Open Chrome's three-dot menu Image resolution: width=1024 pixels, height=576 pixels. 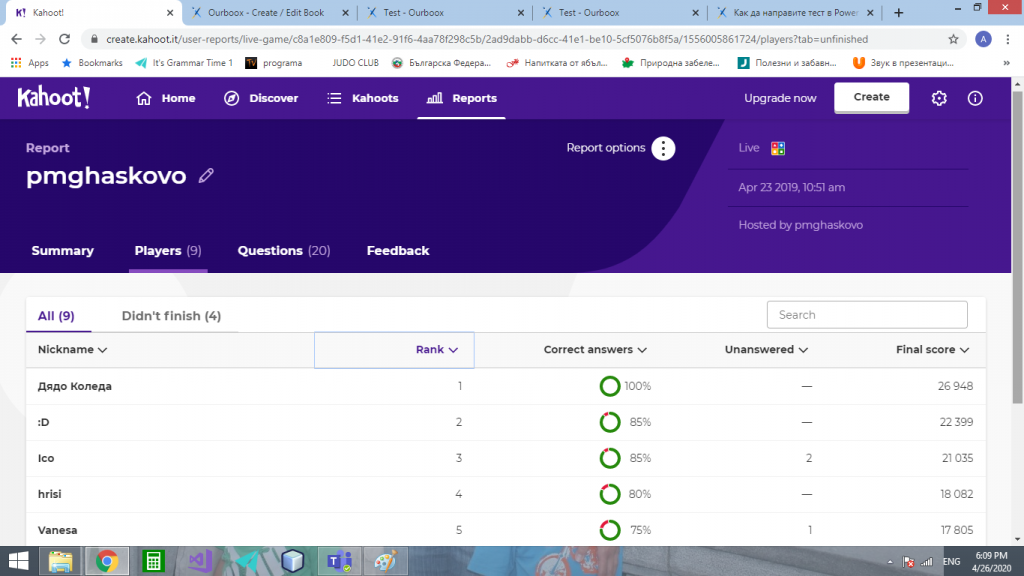pyautogui.click(x=1008, y=39)
